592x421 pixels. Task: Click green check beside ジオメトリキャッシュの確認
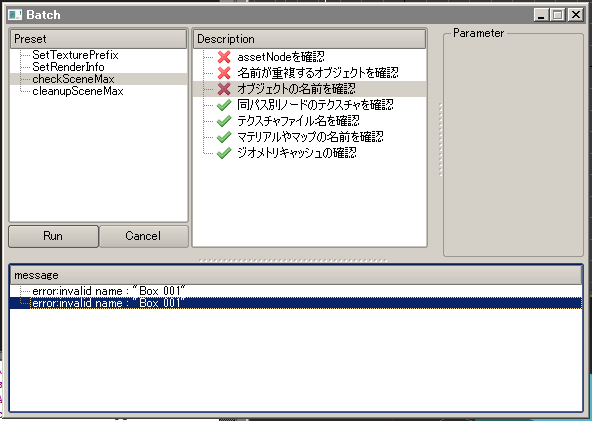[224, 153]
